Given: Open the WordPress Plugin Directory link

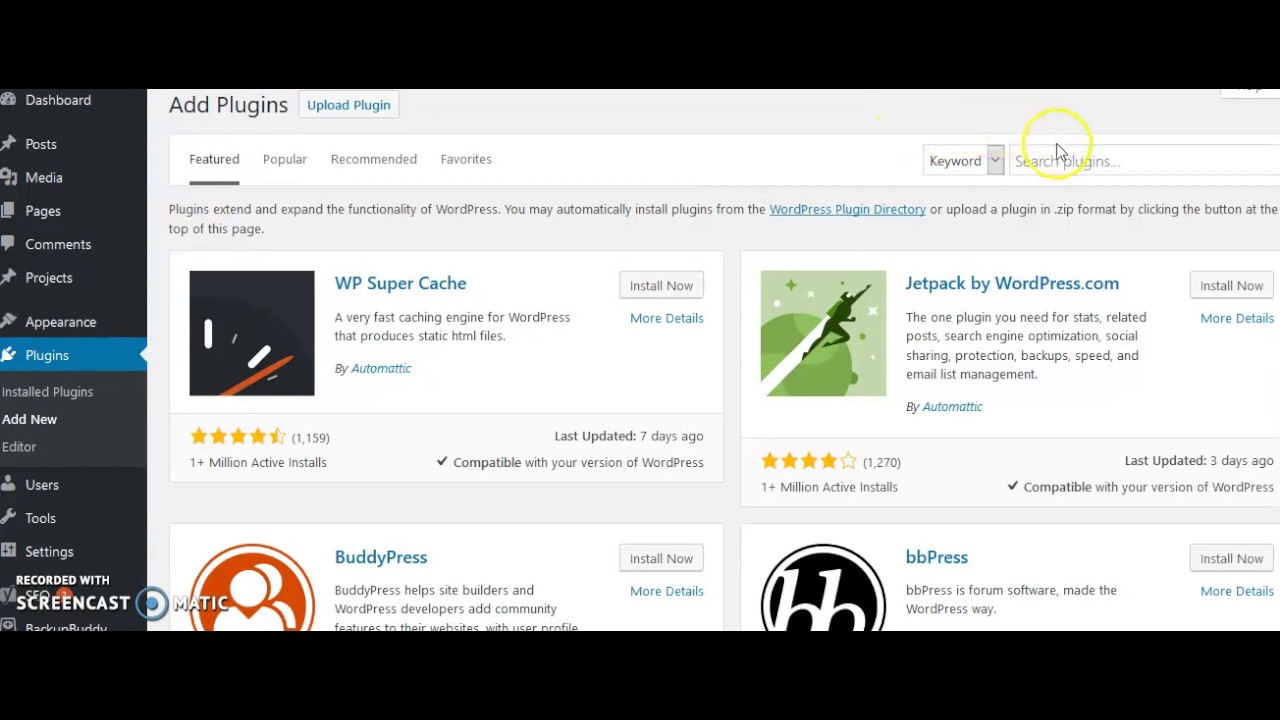Looking at the screenshot, I should coord(847,209).
